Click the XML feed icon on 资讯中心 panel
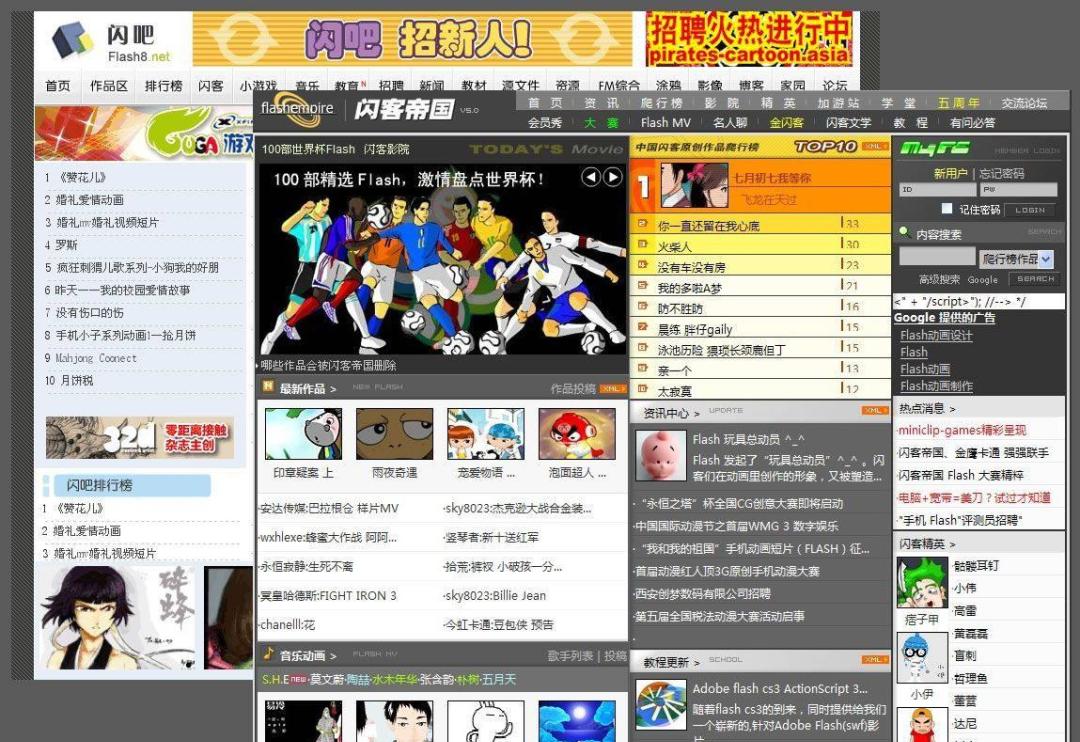The height and width of the screenshot is (742, 1080). point(875,410)
